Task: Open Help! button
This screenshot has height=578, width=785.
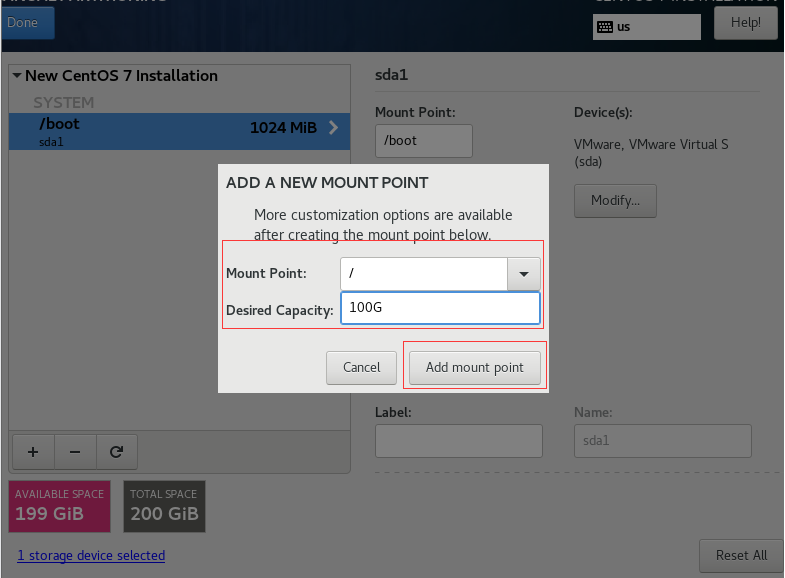Action: click(x=745, y=23)
